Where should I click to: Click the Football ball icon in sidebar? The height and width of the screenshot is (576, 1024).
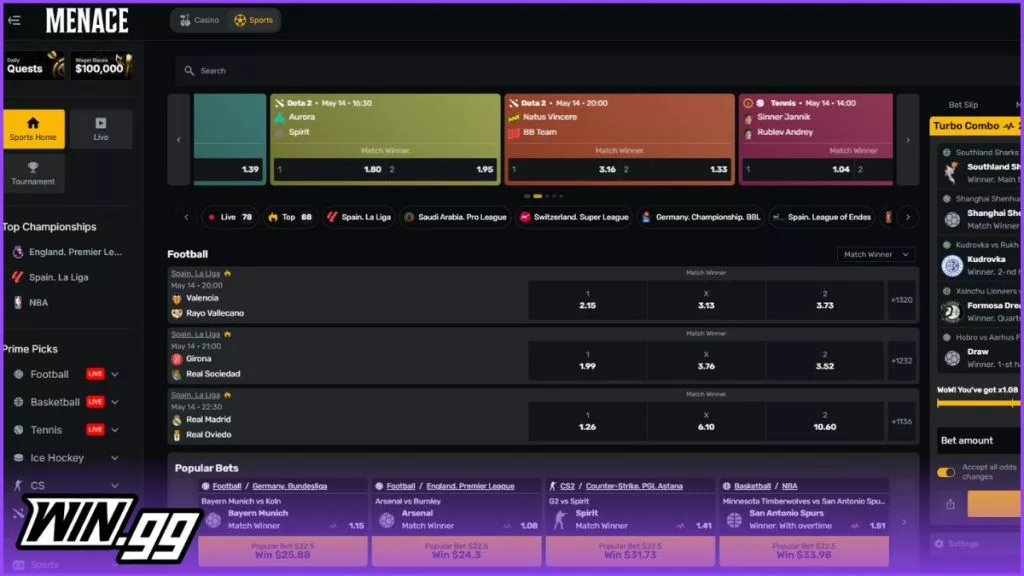pos(18,374)
